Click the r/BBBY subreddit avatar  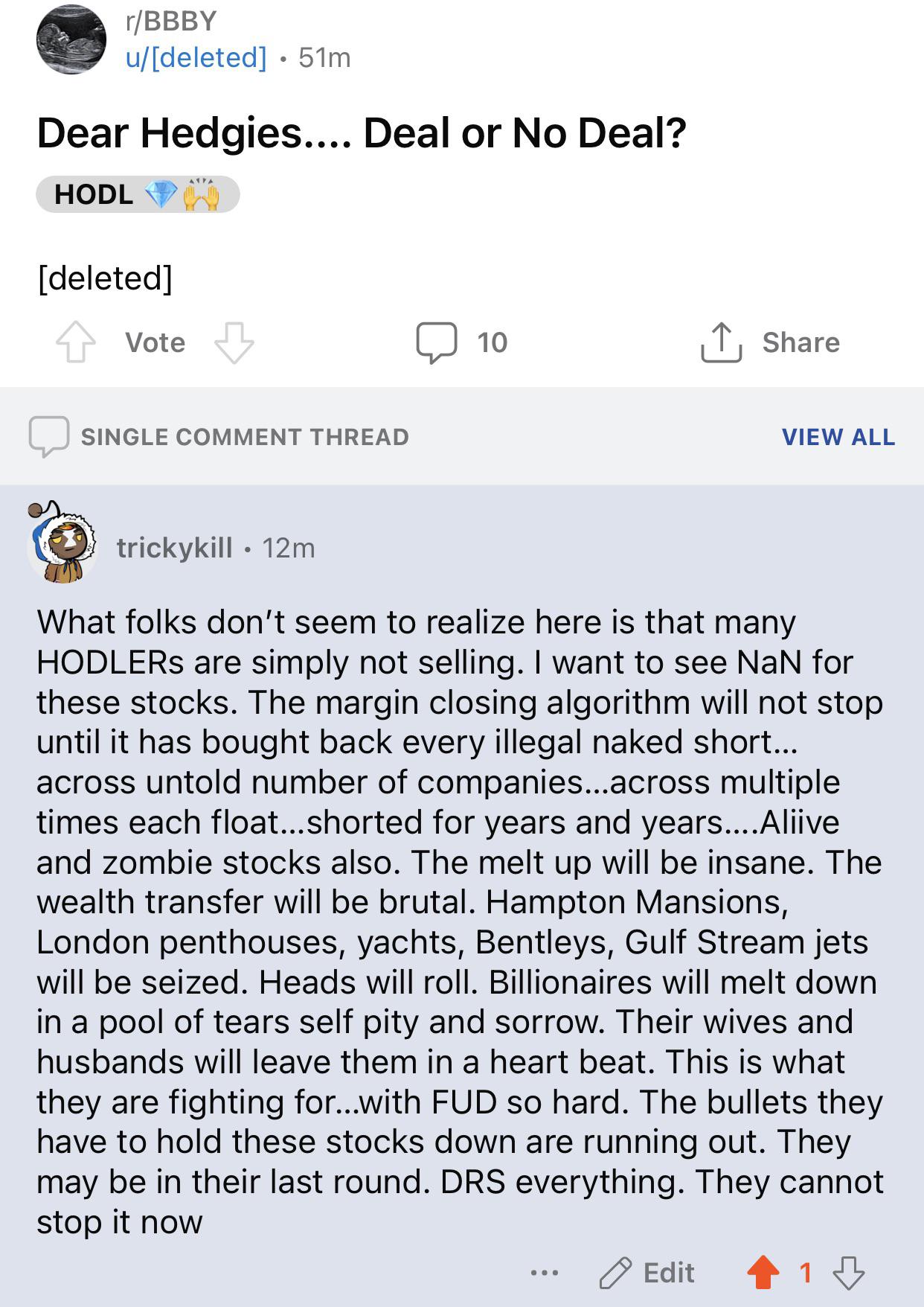pyautogui.click(x=71, y=39)
